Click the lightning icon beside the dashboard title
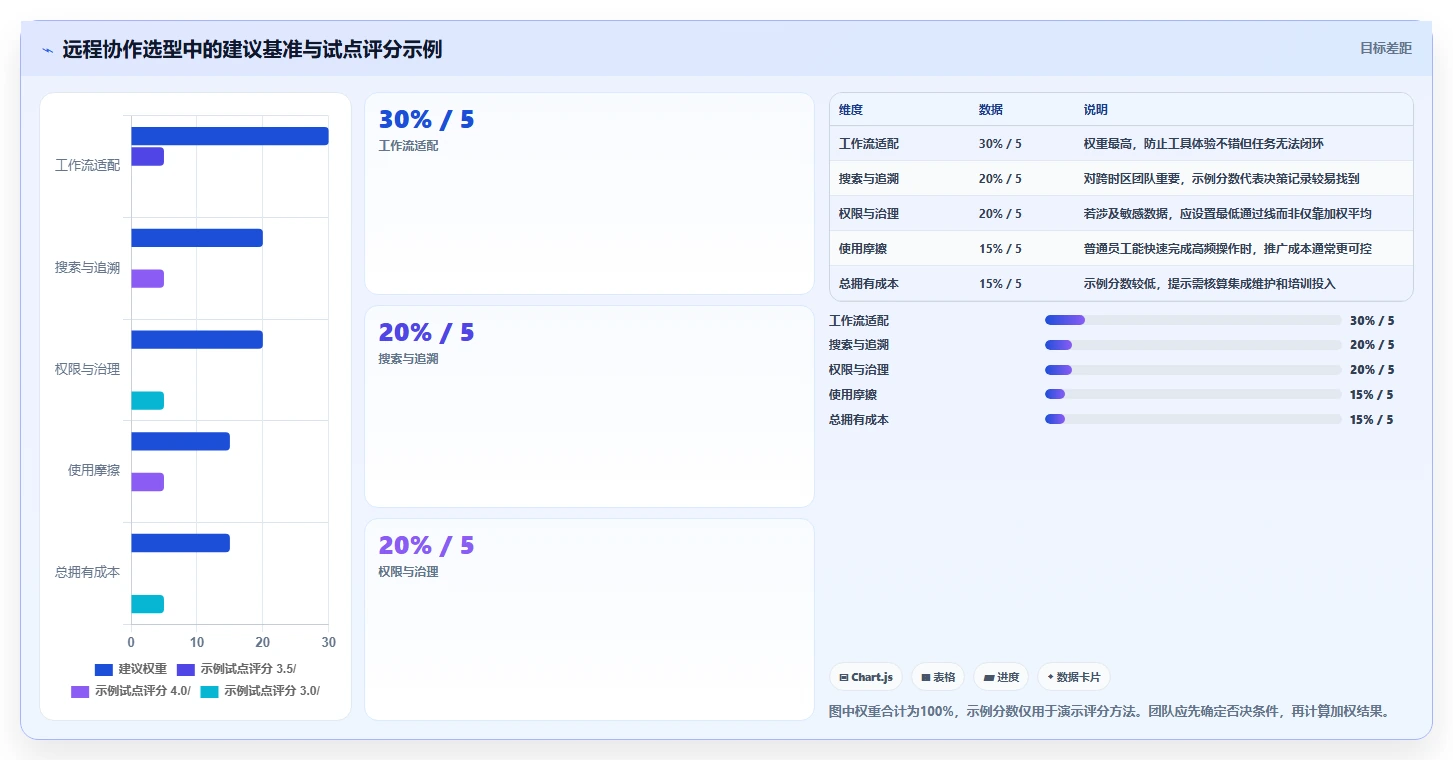This screenshot has width=1453, height=760. click(x=47, y=50)
